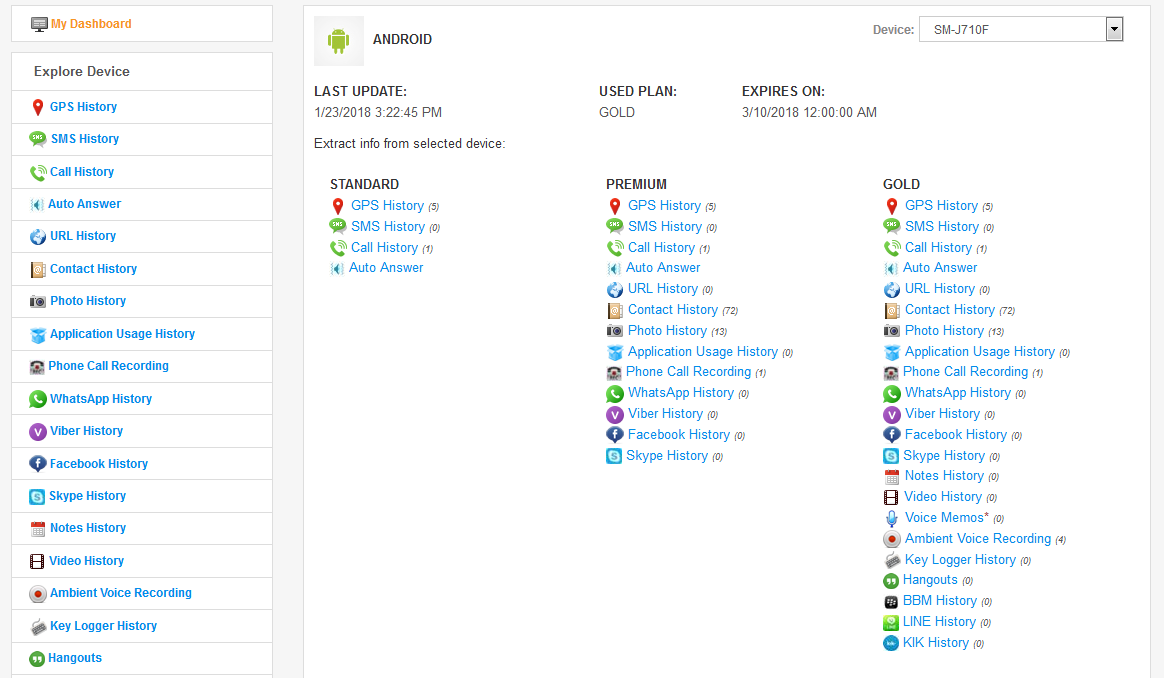The height and width of the screenshot is (678, 1164).
Task: Click the URL History globe icon in sidebar
Action: (x=38, y=237)
